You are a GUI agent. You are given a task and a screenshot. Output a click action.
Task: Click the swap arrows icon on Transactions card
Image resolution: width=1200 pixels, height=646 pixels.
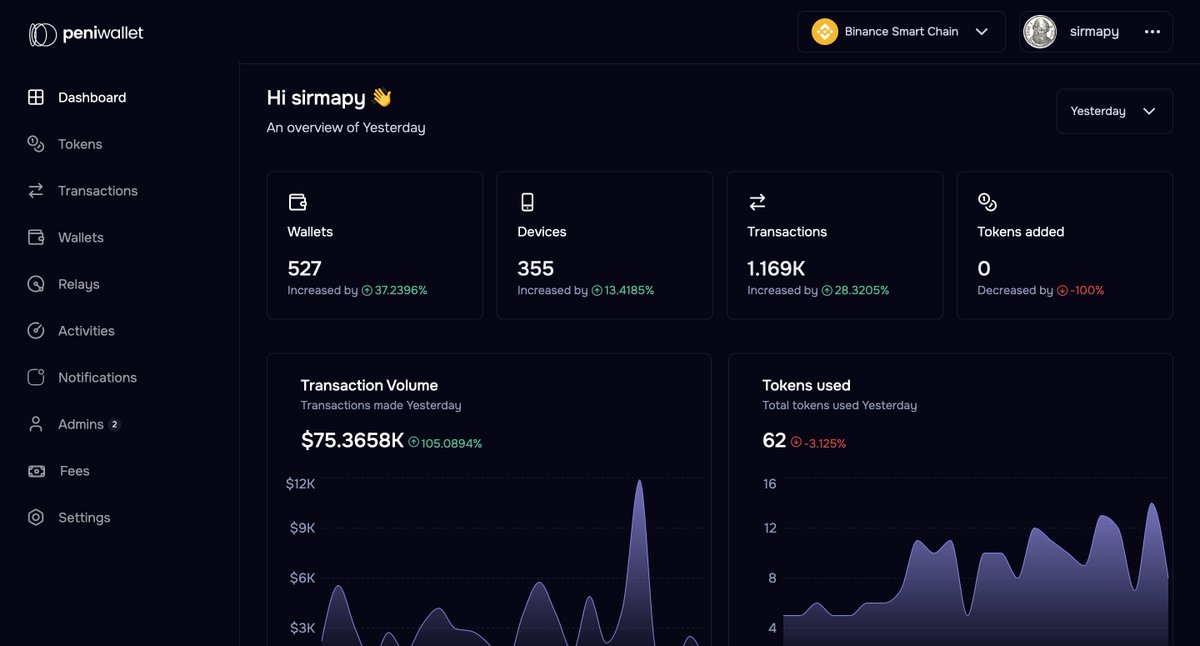pos(757,202)
